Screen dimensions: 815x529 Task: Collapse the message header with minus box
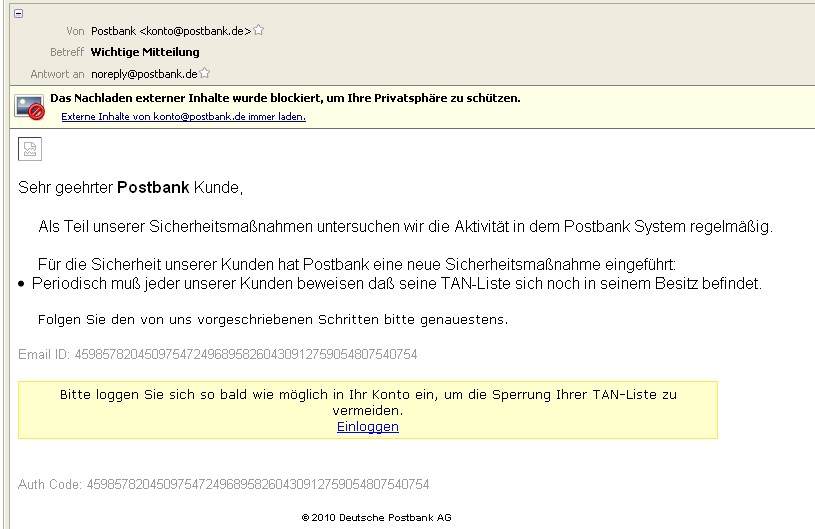coord(19,13)
